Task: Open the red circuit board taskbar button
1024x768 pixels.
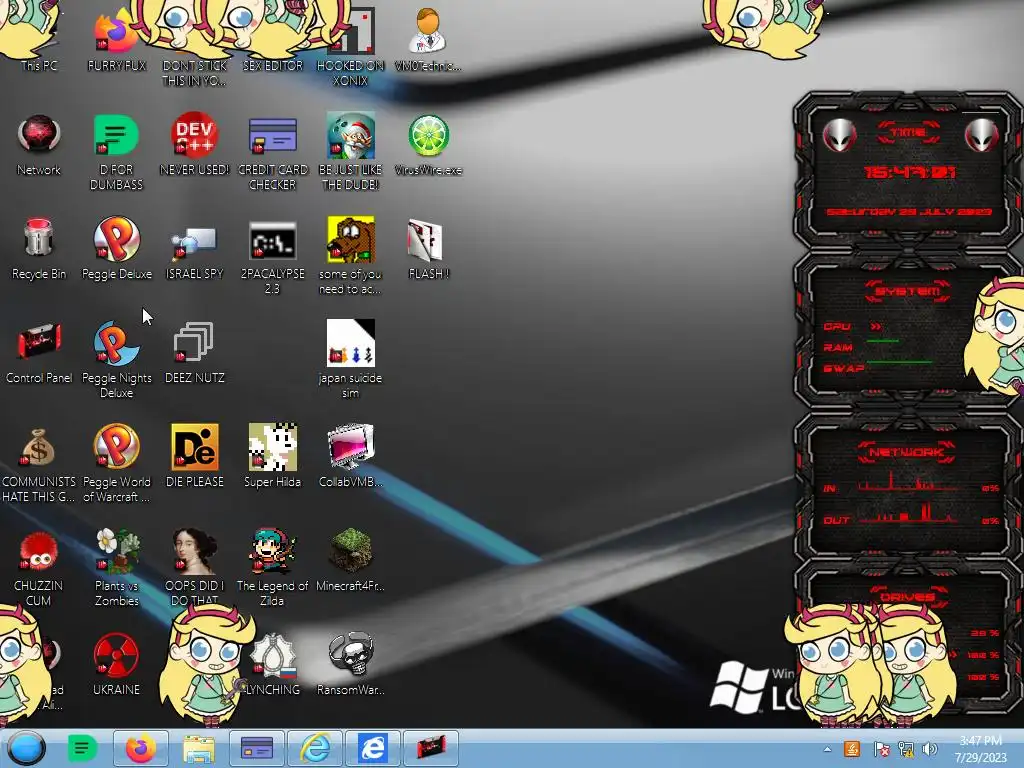Action: pyautogui.click(x=430, y=748)
